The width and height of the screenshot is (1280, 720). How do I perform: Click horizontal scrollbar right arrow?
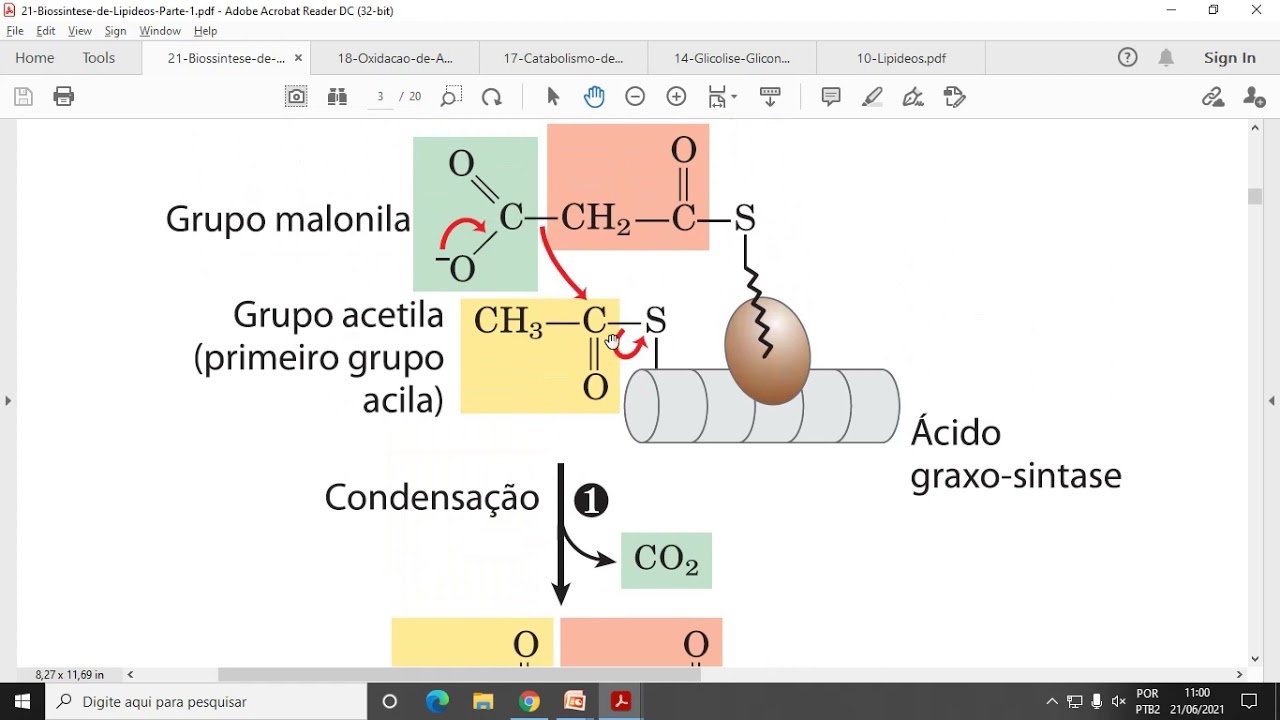pos(1240,675)
